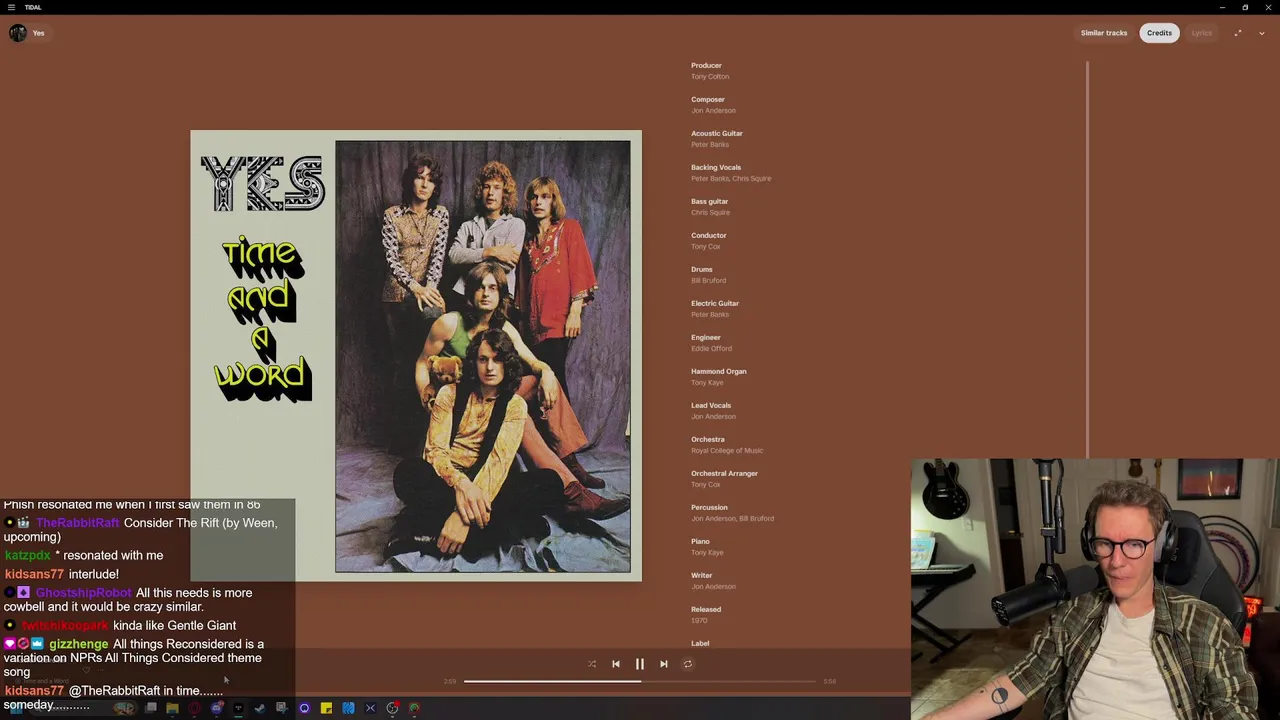Screen dimensions: 1280x720
Task: Click the Released 1970 value
Action: 699,621
